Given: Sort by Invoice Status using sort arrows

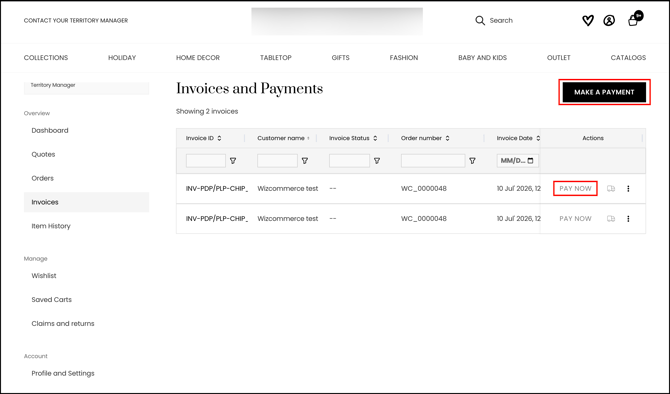Looking at the screenshot, I should tap(375, 138).
